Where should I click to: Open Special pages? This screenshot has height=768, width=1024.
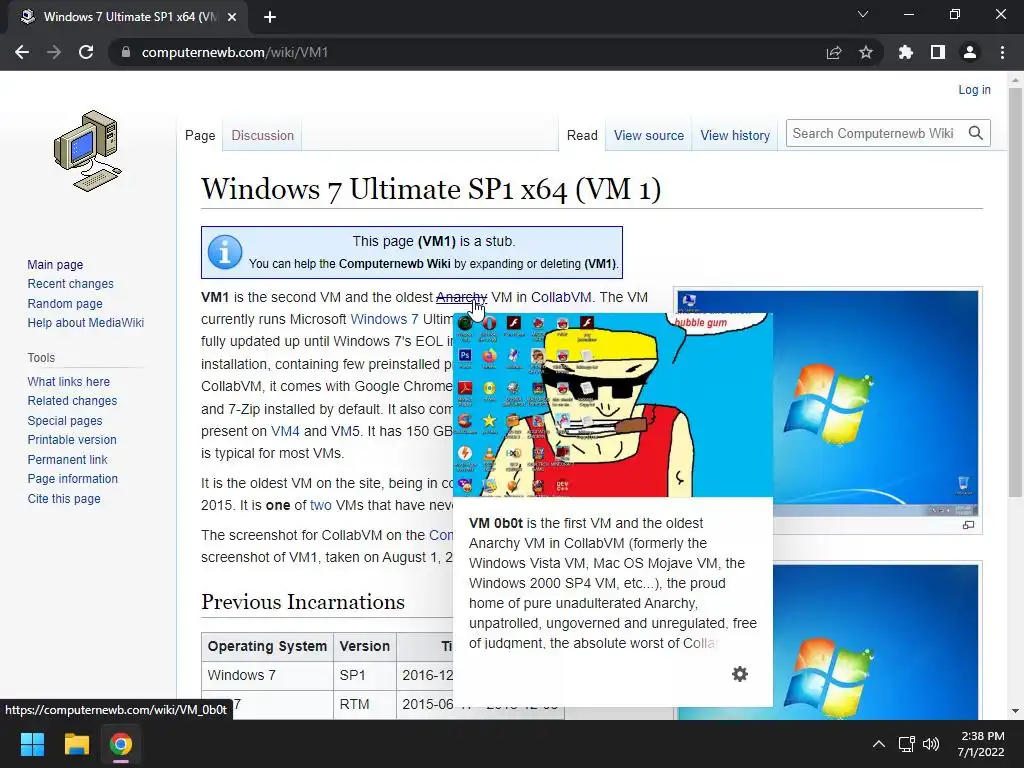[x=65, y=421]
